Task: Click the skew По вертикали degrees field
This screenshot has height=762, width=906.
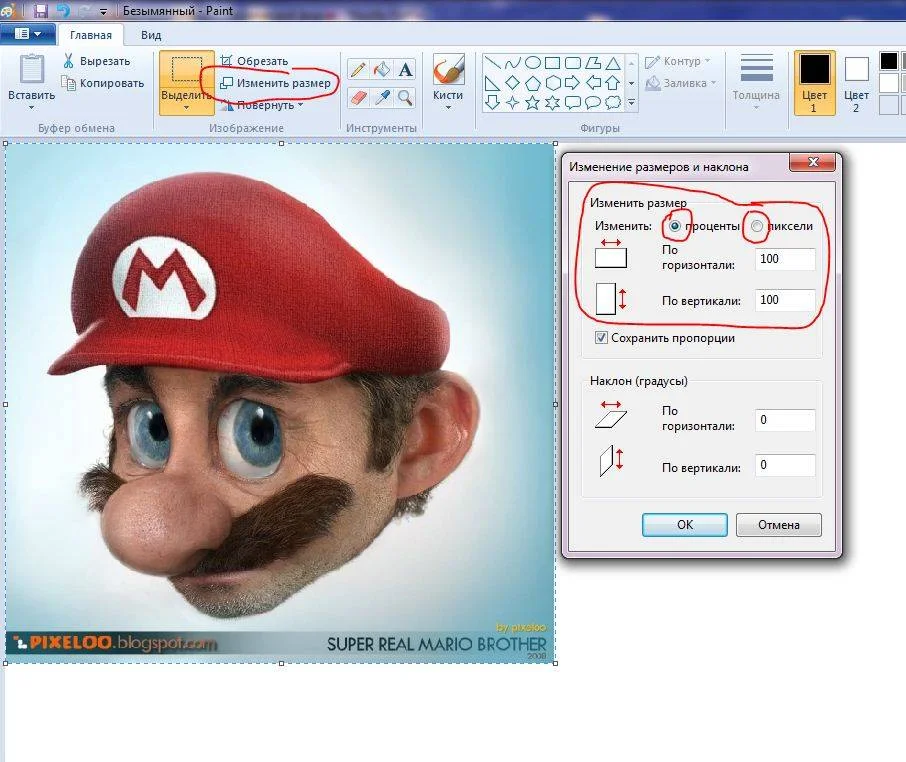Action: click(x=785, y=465)
